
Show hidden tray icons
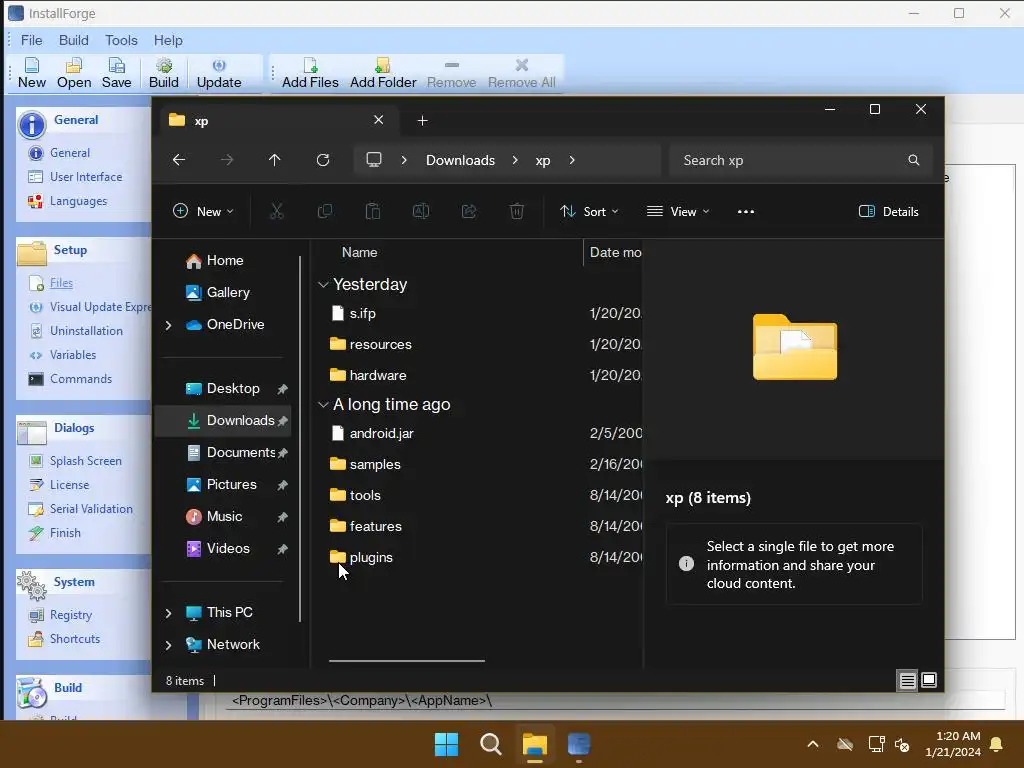point(813,744)
